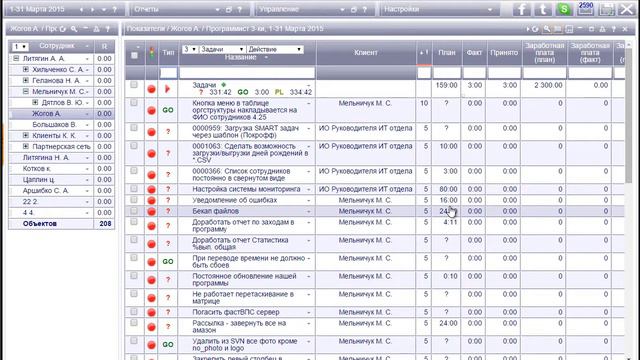This screenshot has width=640, height=360.
Task: Search within the Показатели panel
Action: (x=547, y=29)
